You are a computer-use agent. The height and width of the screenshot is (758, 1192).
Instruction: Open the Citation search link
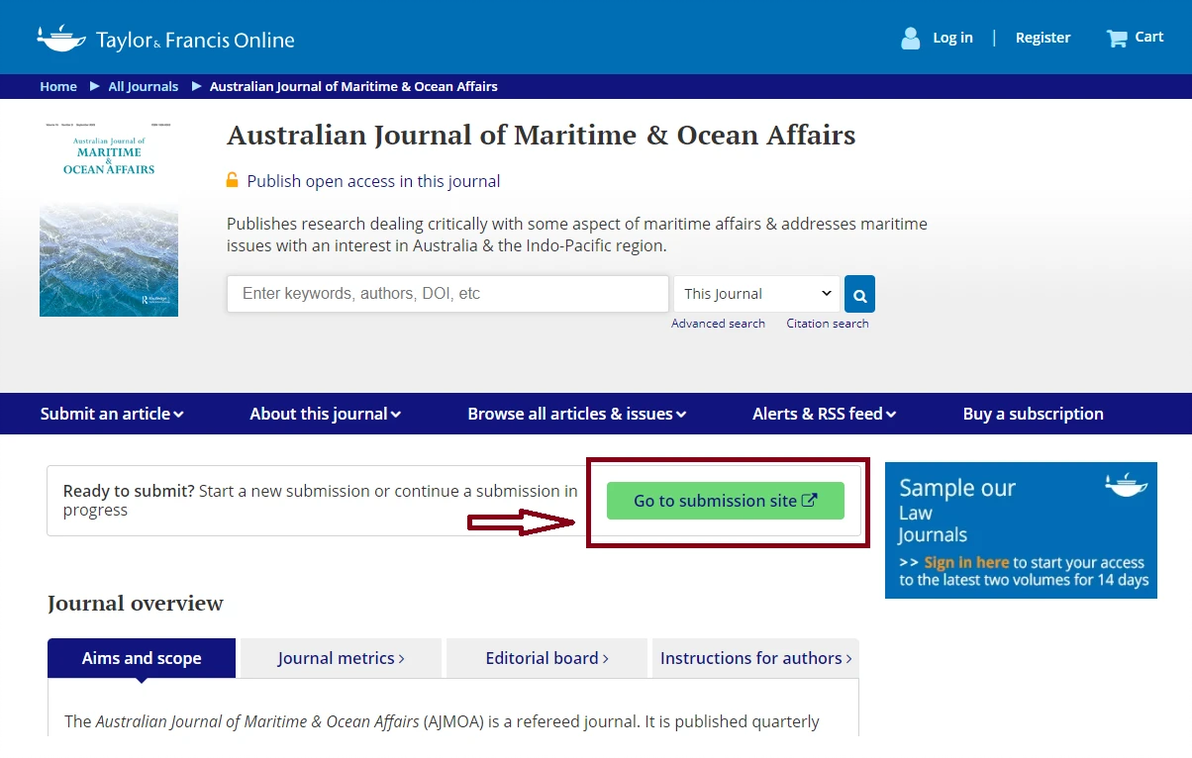[827, 324]
